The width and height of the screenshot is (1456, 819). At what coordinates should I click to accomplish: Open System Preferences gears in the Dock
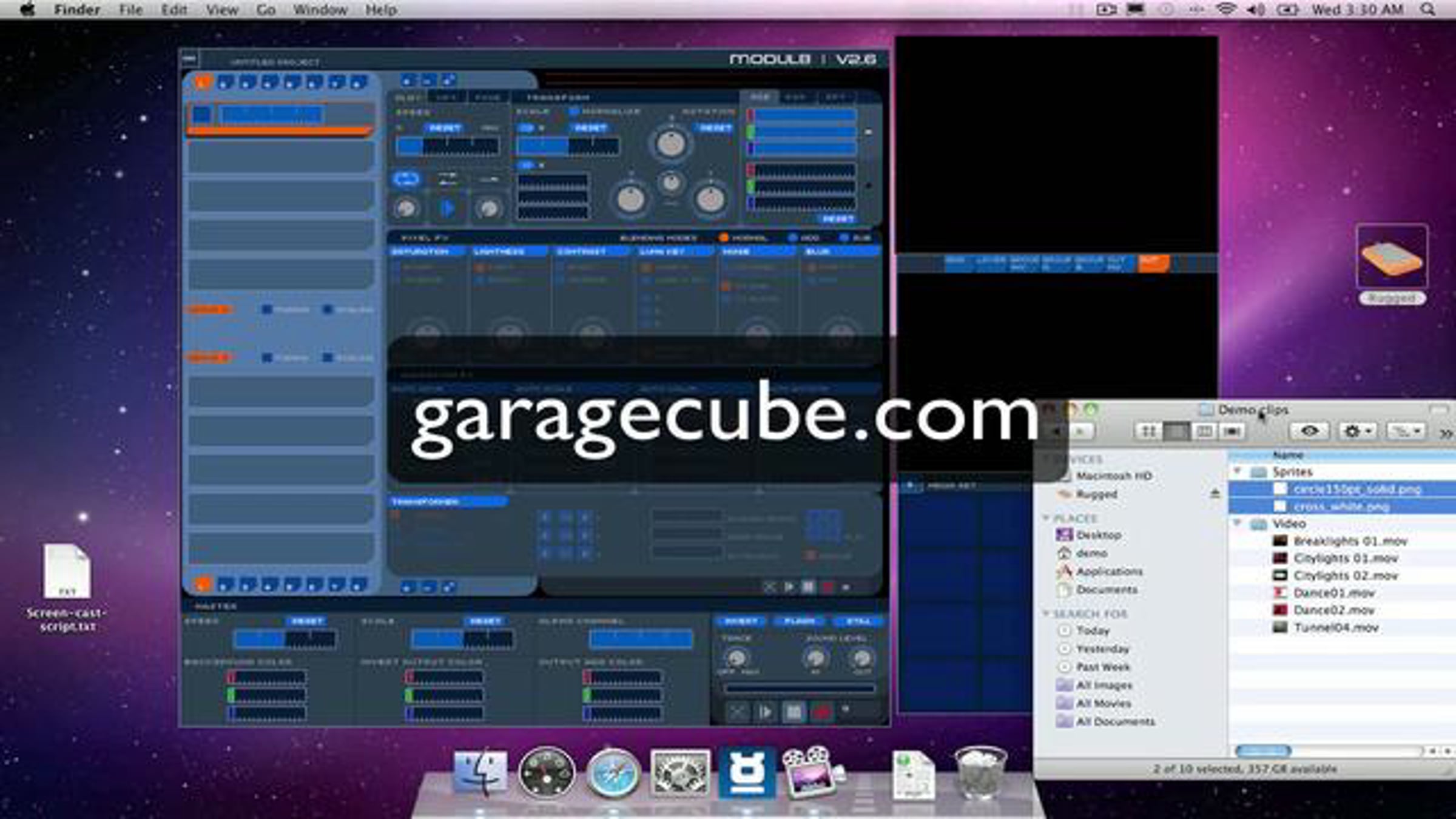coord(679,772)
